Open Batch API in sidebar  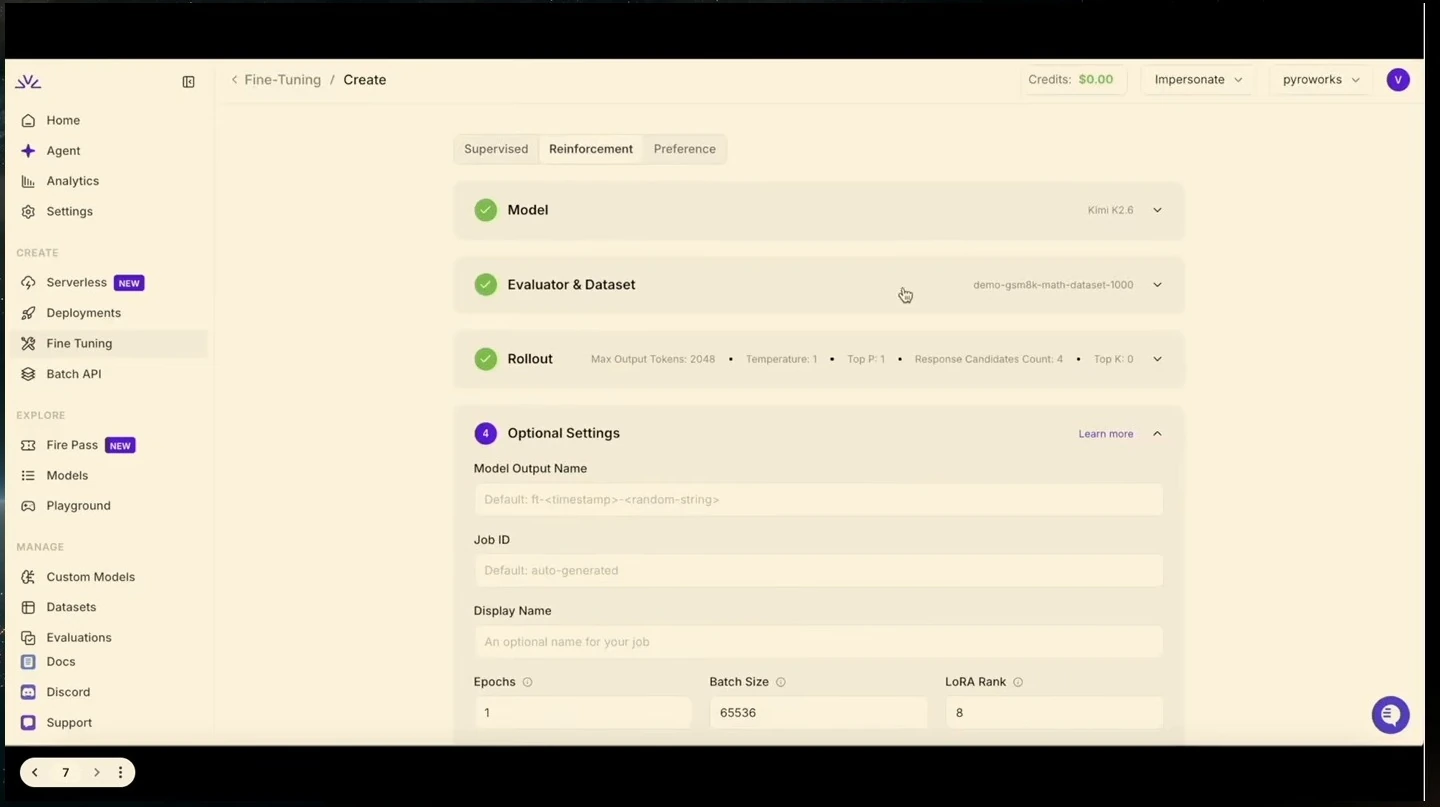click(x=73, y=374)
